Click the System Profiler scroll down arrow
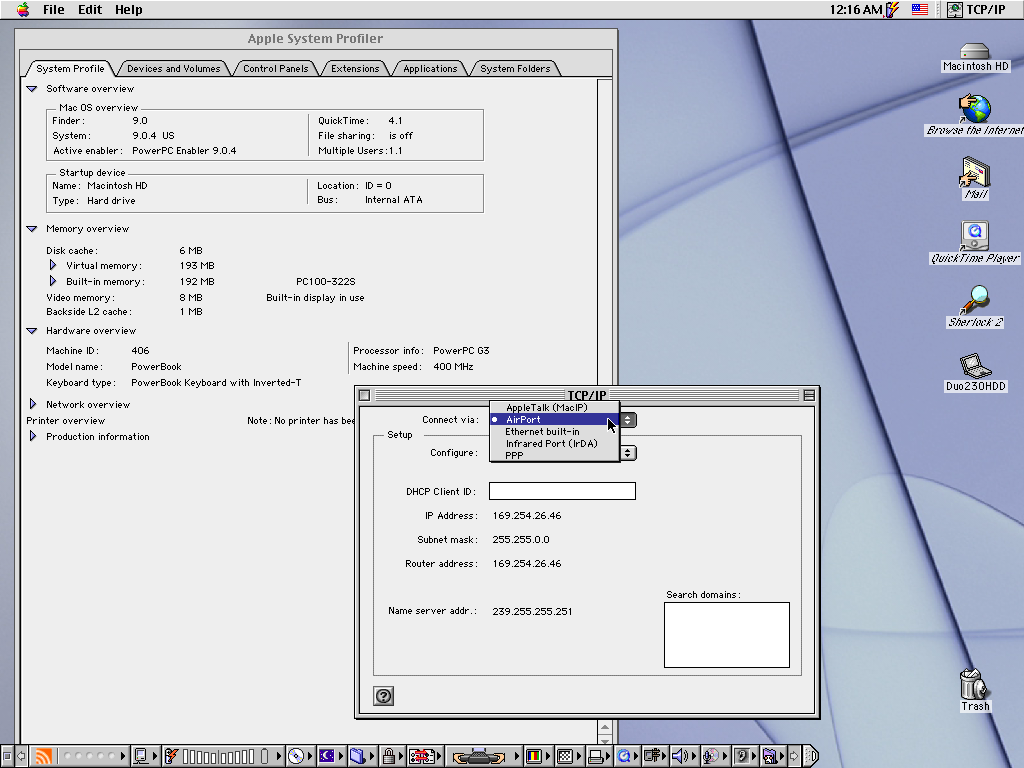The width and height of the screenshot is (1024, 768). click(x=605, y=741)
